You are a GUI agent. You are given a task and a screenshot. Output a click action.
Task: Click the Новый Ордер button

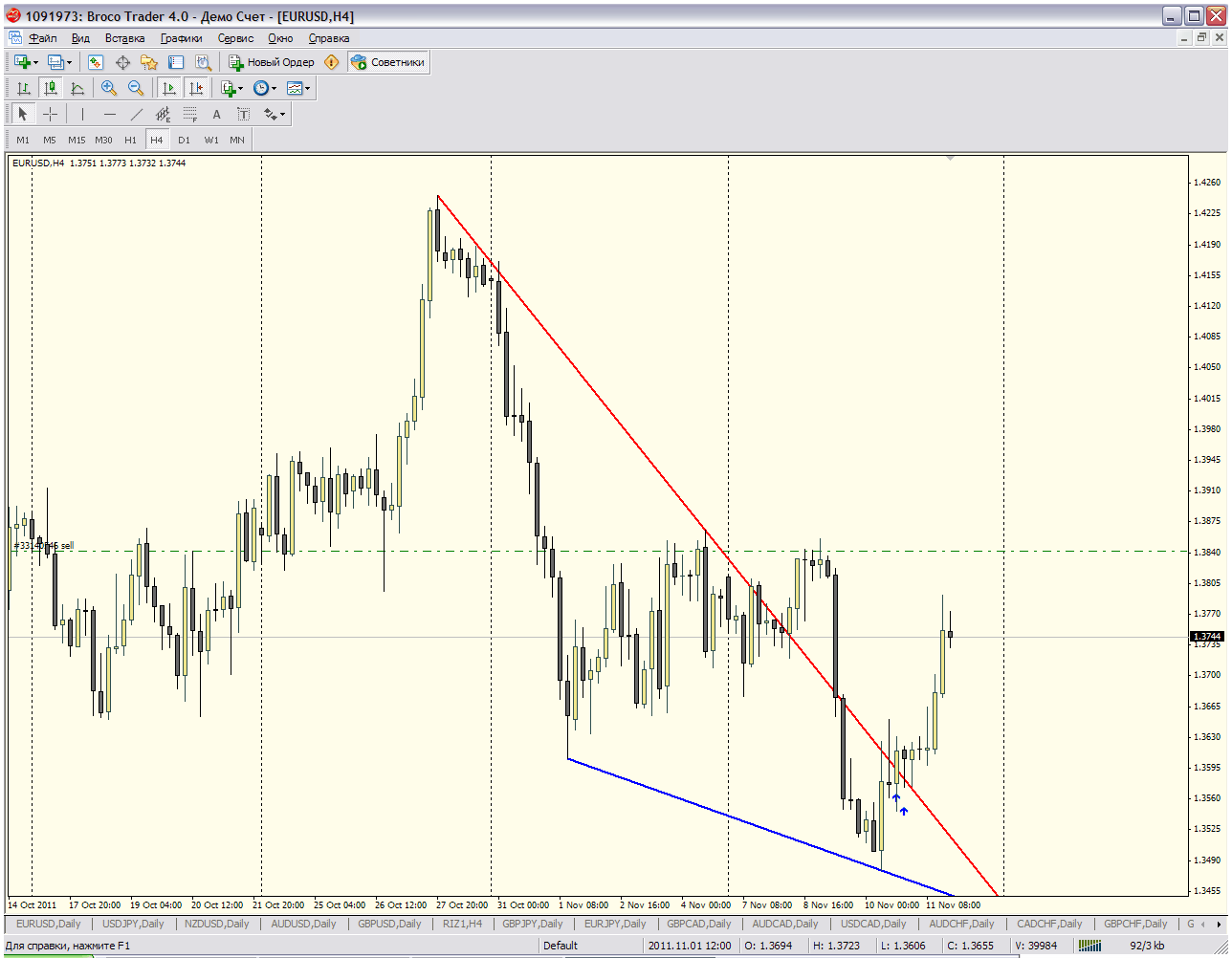point(271,62)
